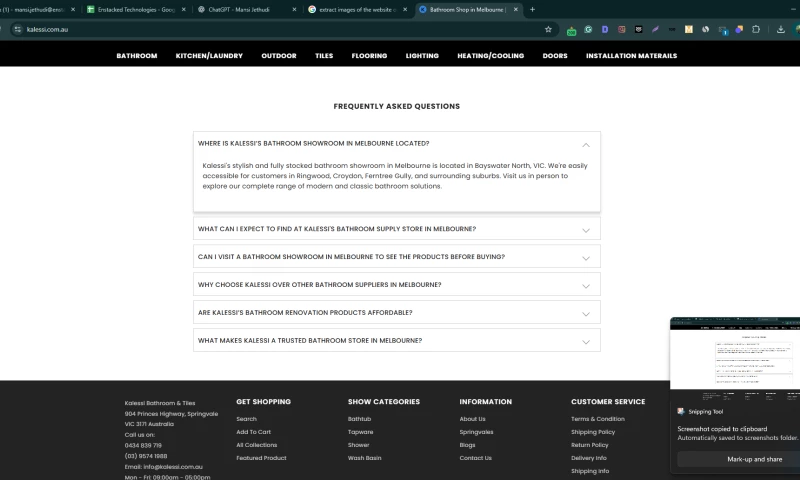
Task: Open the browser Extensions puzzle icon
Action: coord(756,29)
